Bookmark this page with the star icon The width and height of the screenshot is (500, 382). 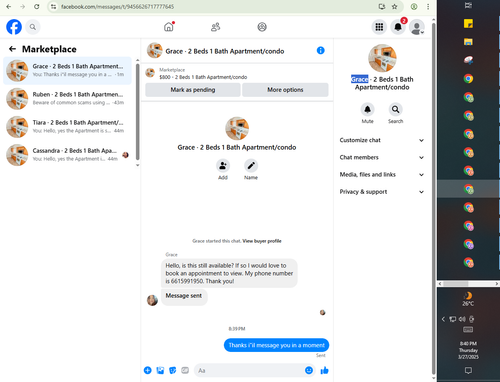[x=395, y=7]
